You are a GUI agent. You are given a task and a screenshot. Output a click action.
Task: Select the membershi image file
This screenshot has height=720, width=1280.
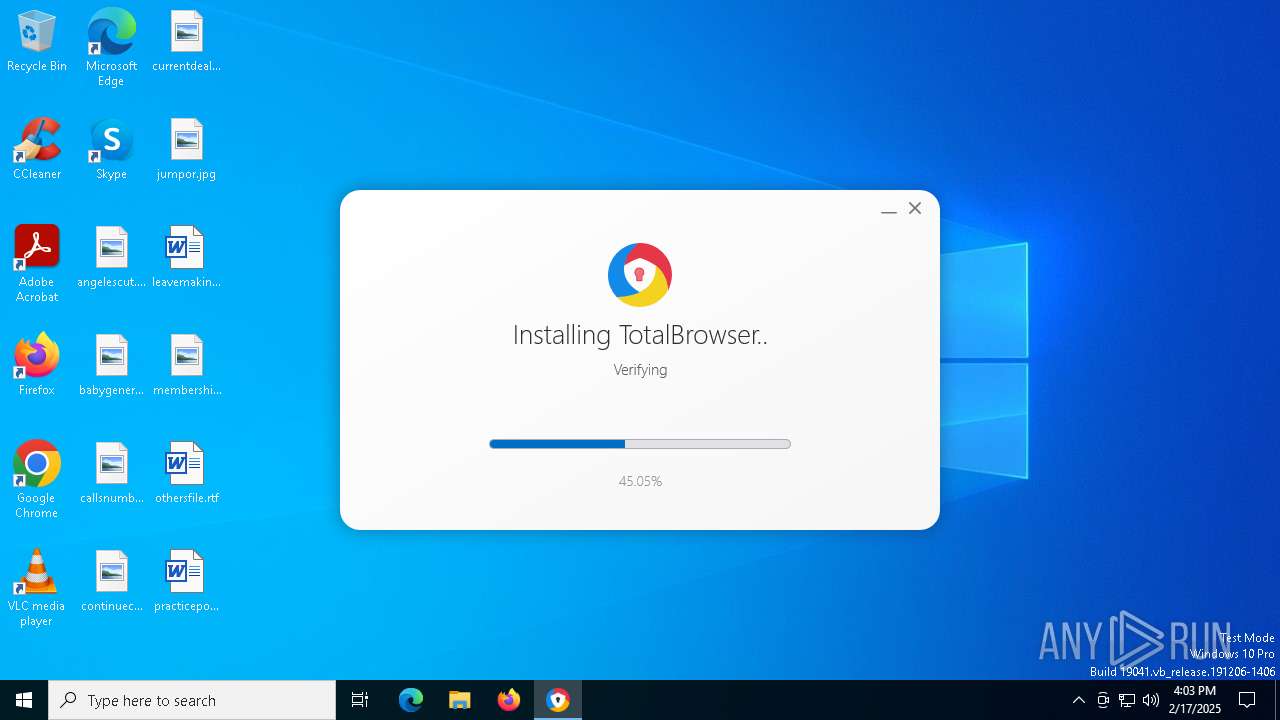coord(186,366)
